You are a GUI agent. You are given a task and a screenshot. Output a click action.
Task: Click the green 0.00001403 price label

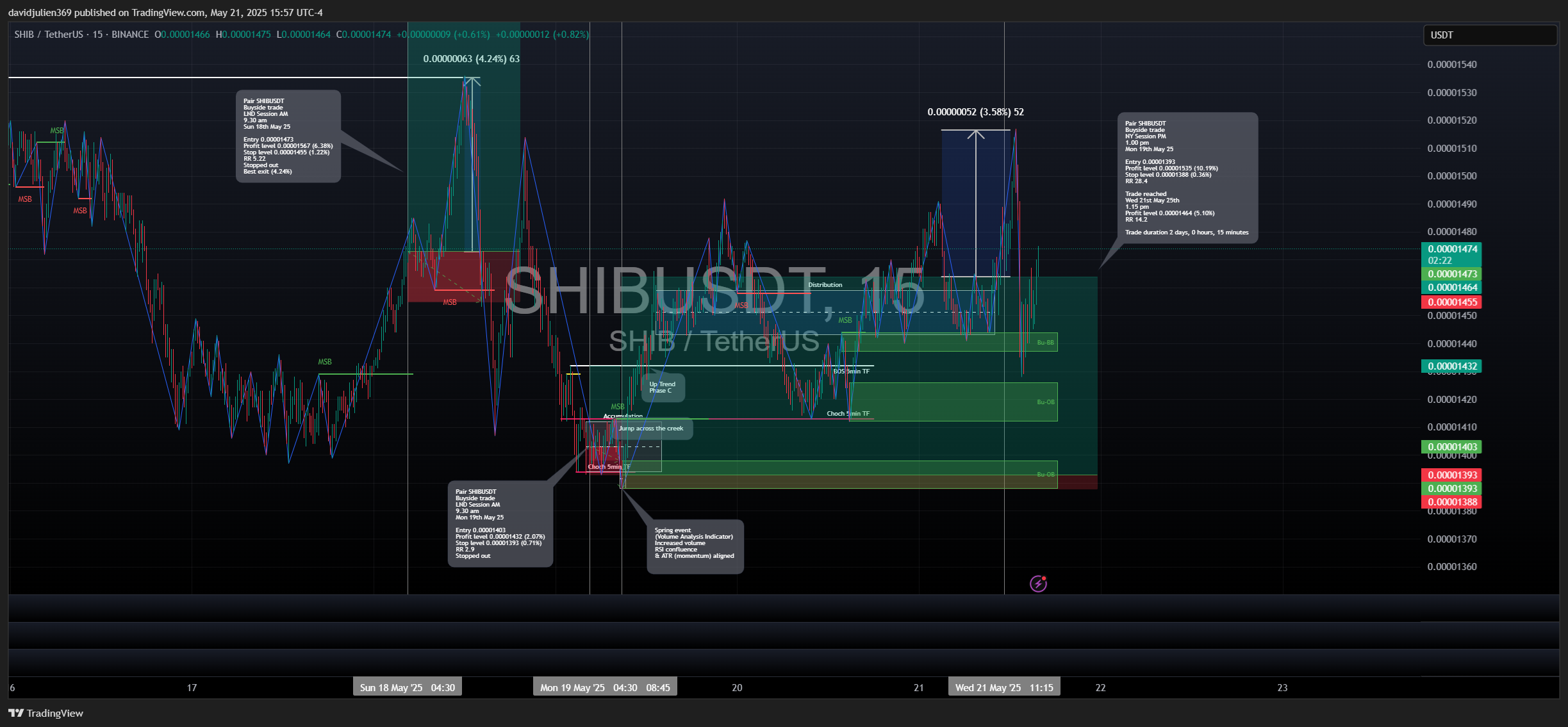[x=1451, y=447]
